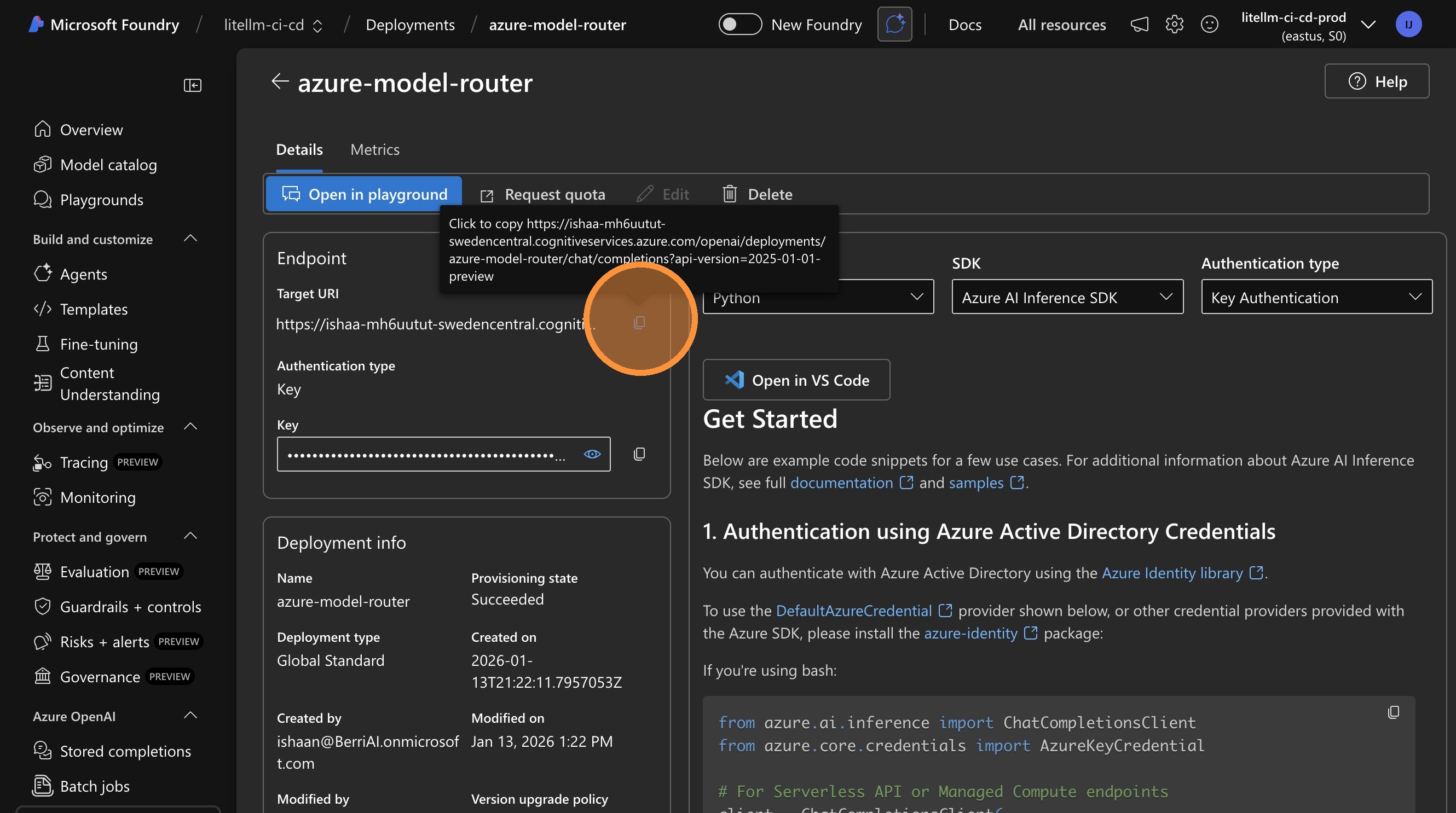The width and height of the screenshot is (1456, 813).
Task: Click Open in VS Code
Action: [796, 380]
